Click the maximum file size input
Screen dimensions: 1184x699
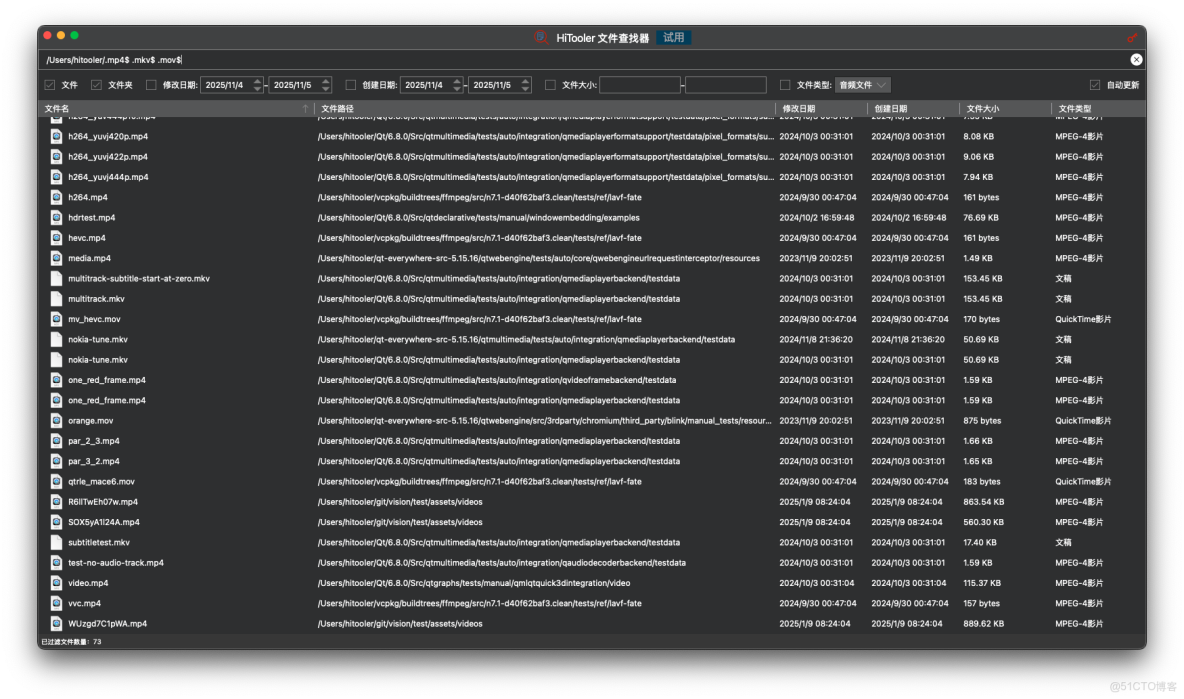[726, 85]
